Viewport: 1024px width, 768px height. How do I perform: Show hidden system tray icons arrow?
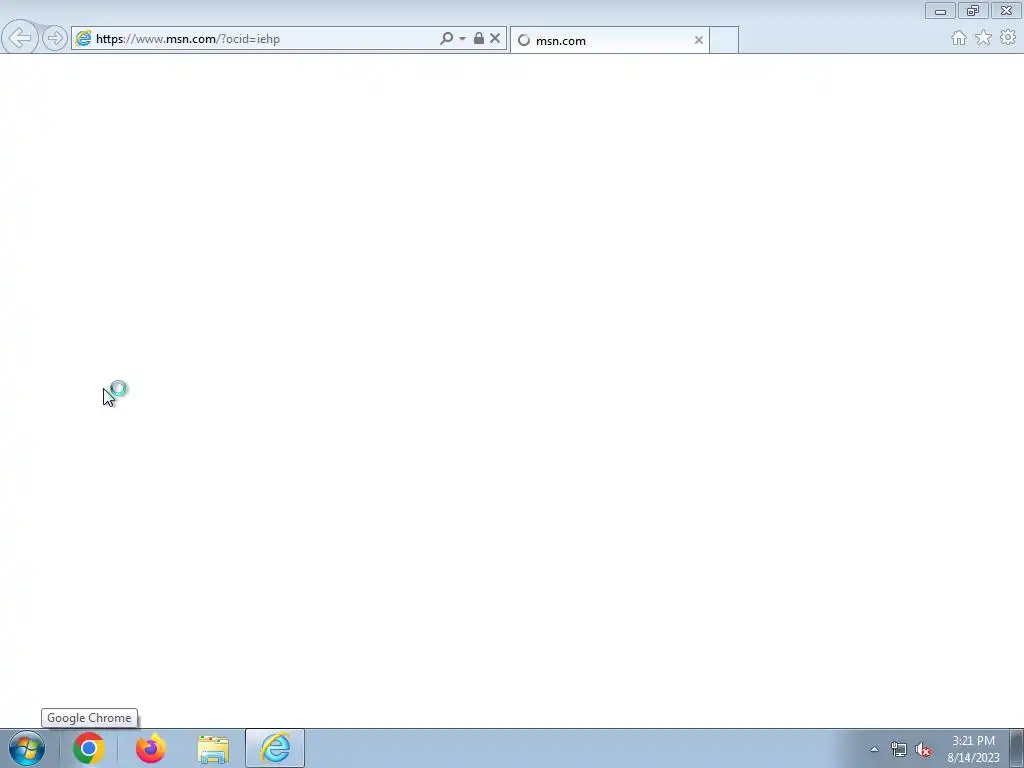pyautogui.click(x=874, y=749)
